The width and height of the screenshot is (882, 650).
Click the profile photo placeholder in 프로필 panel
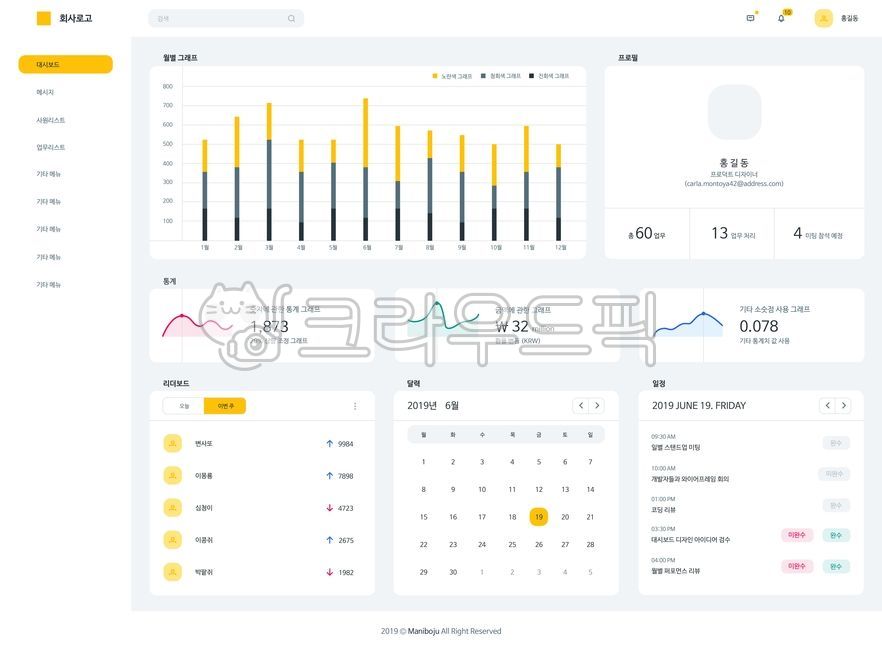pos(733,113)
